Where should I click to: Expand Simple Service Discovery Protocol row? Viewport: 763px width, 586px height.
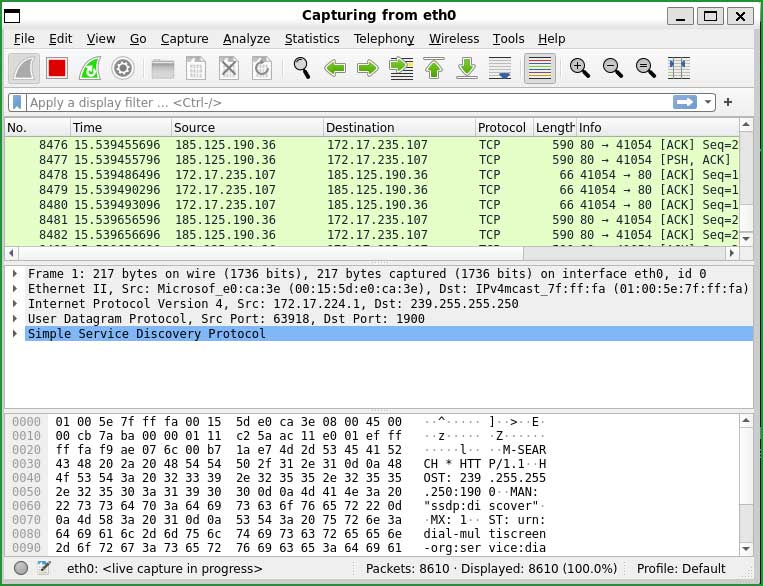[x=15, y=334]
